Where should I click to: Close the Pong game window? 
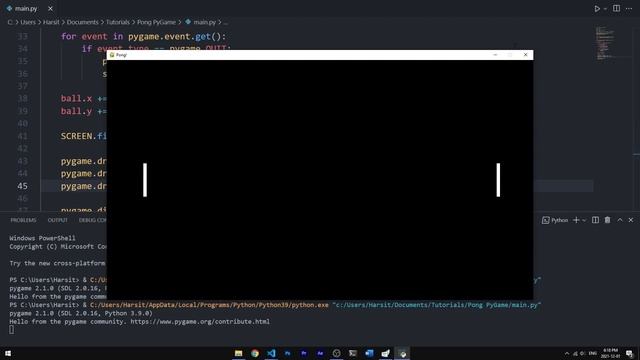pyautogui.click(x=525, y=55)
